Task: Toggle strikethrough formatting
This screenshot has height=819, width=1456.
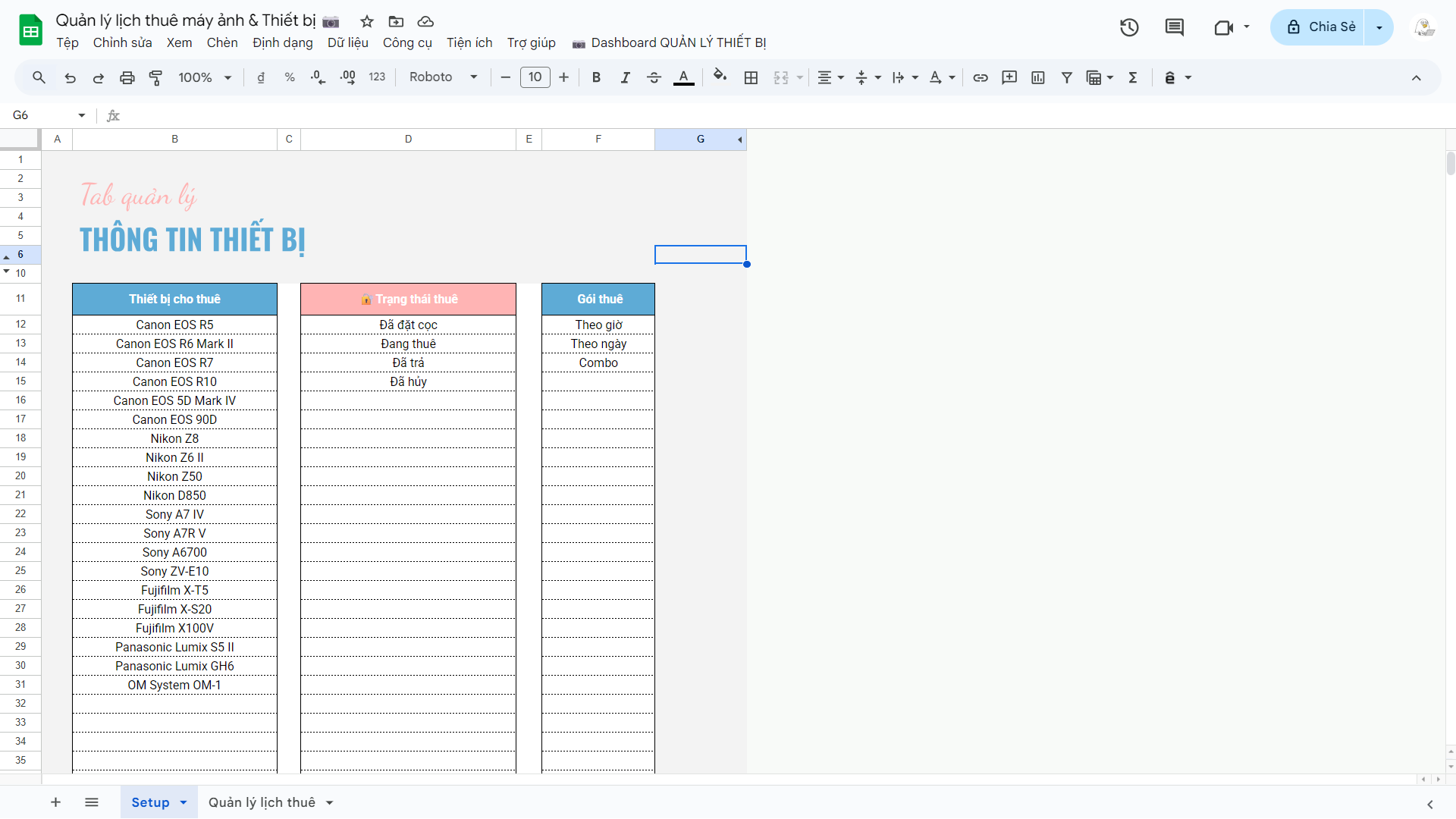Action: click(654, 77)
